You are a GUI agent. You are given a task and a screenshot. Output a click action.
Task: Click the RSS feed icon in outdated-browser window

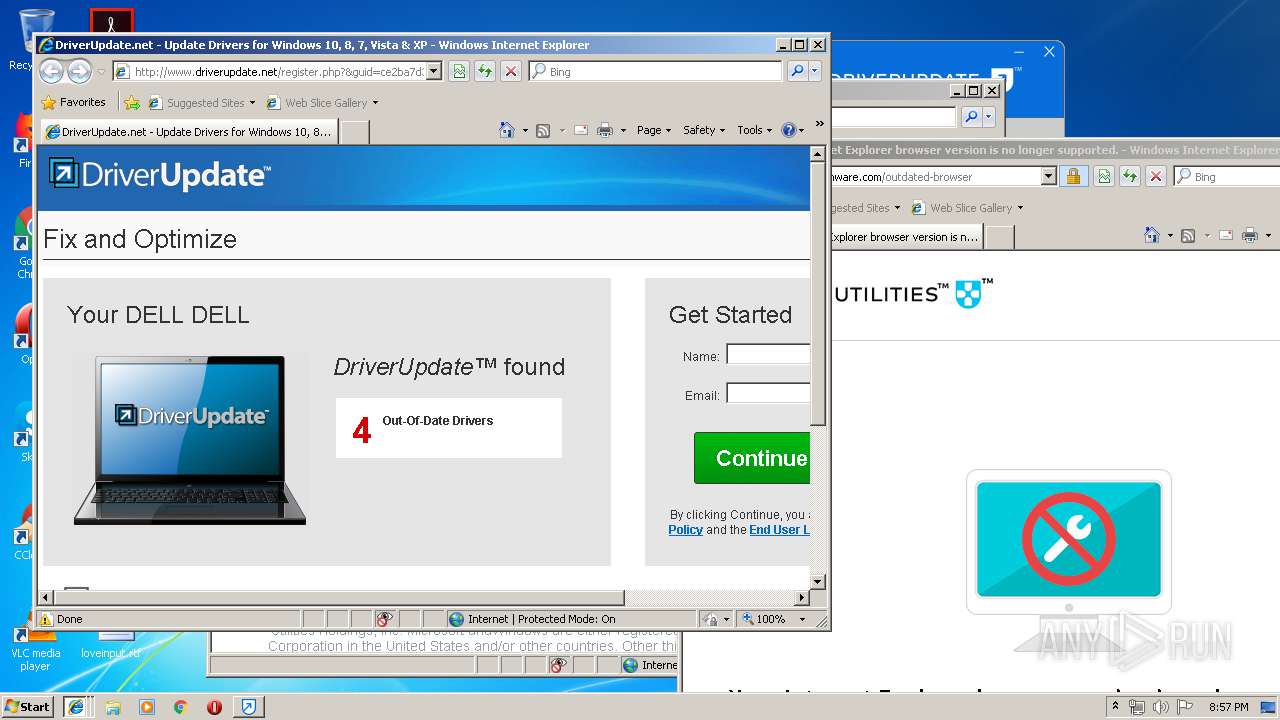click(x=1188, y=236)
